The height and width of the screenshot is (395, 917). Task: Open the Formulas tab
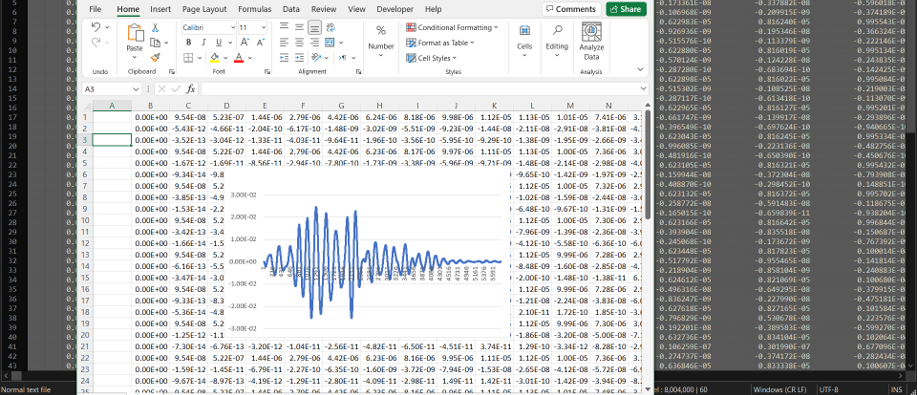click(254, 9)
